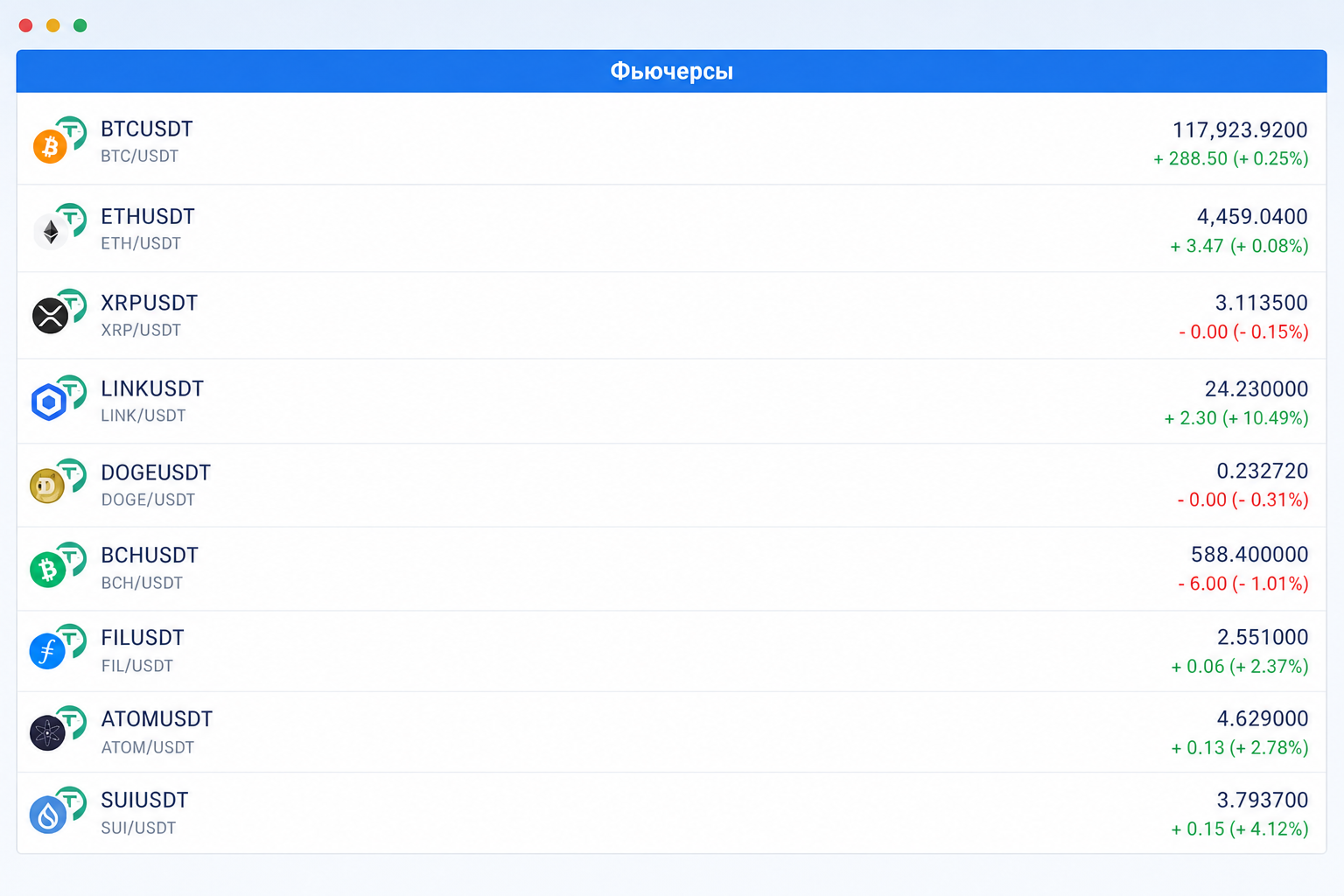The image size is (1344, 896).
Task: Click the DOGE/USDT pair subtitle
Action: click(148, 500)
